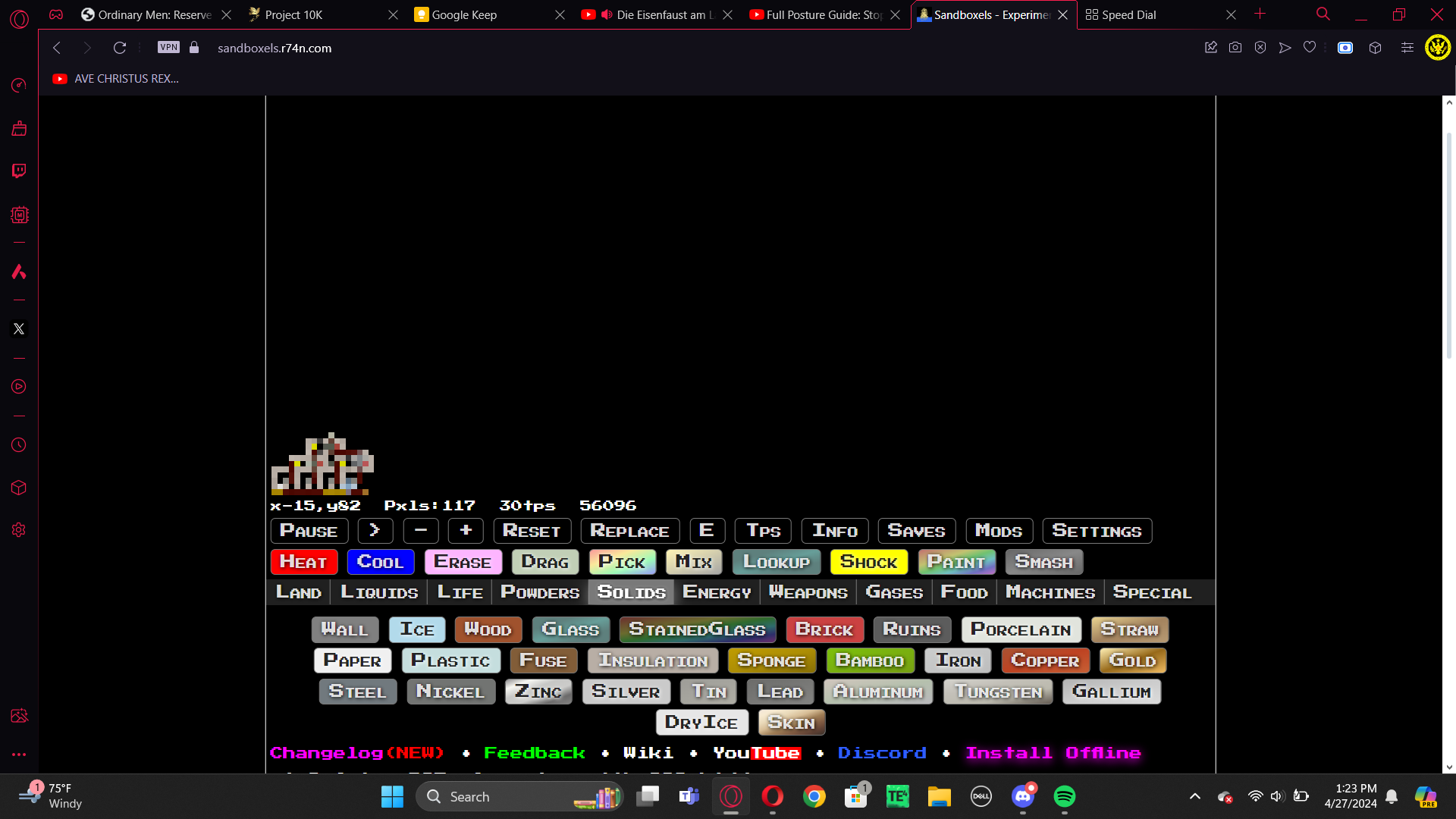Screen dimensions: 1456x819
Task: Click the Reset button
Action: click(x=532, y=531)
